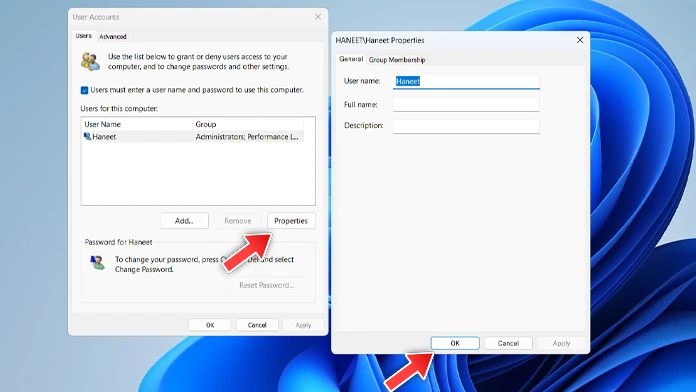
Task: Click Apply in the User Accounts dialog
Action: pos(303,325)
